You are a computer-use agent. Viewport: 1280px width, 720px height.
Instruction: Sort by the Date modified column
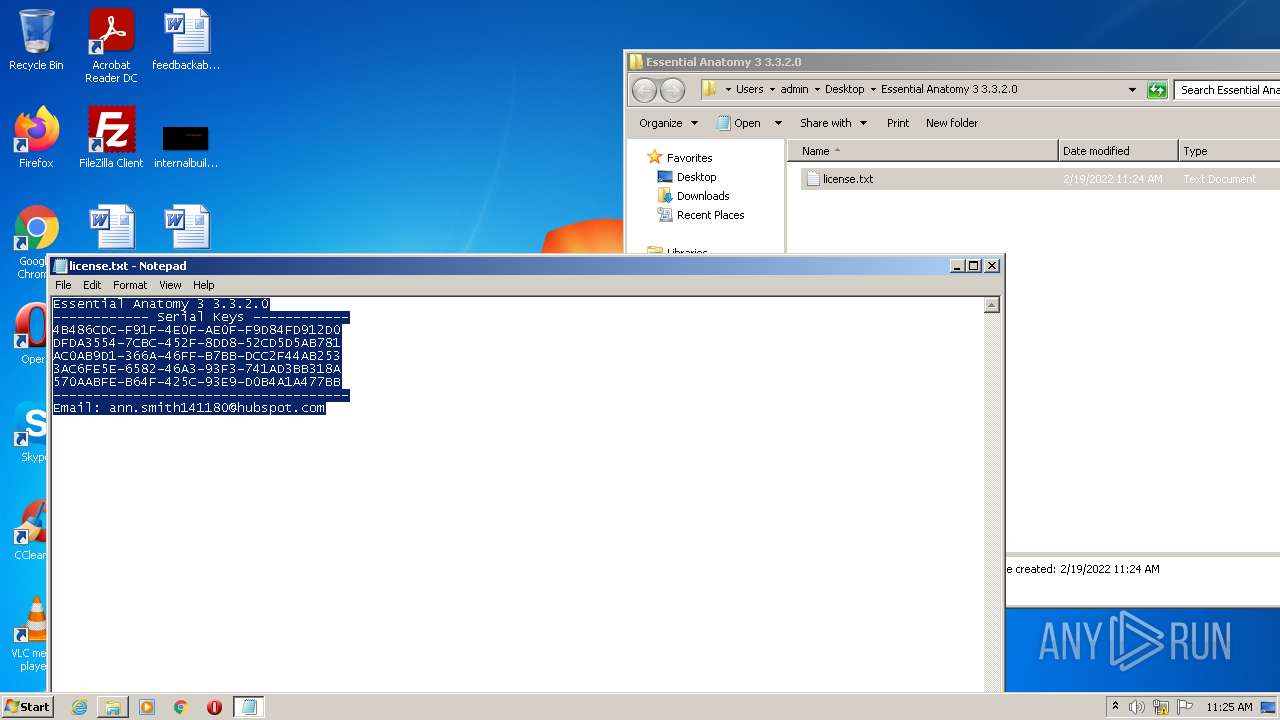1118,151
